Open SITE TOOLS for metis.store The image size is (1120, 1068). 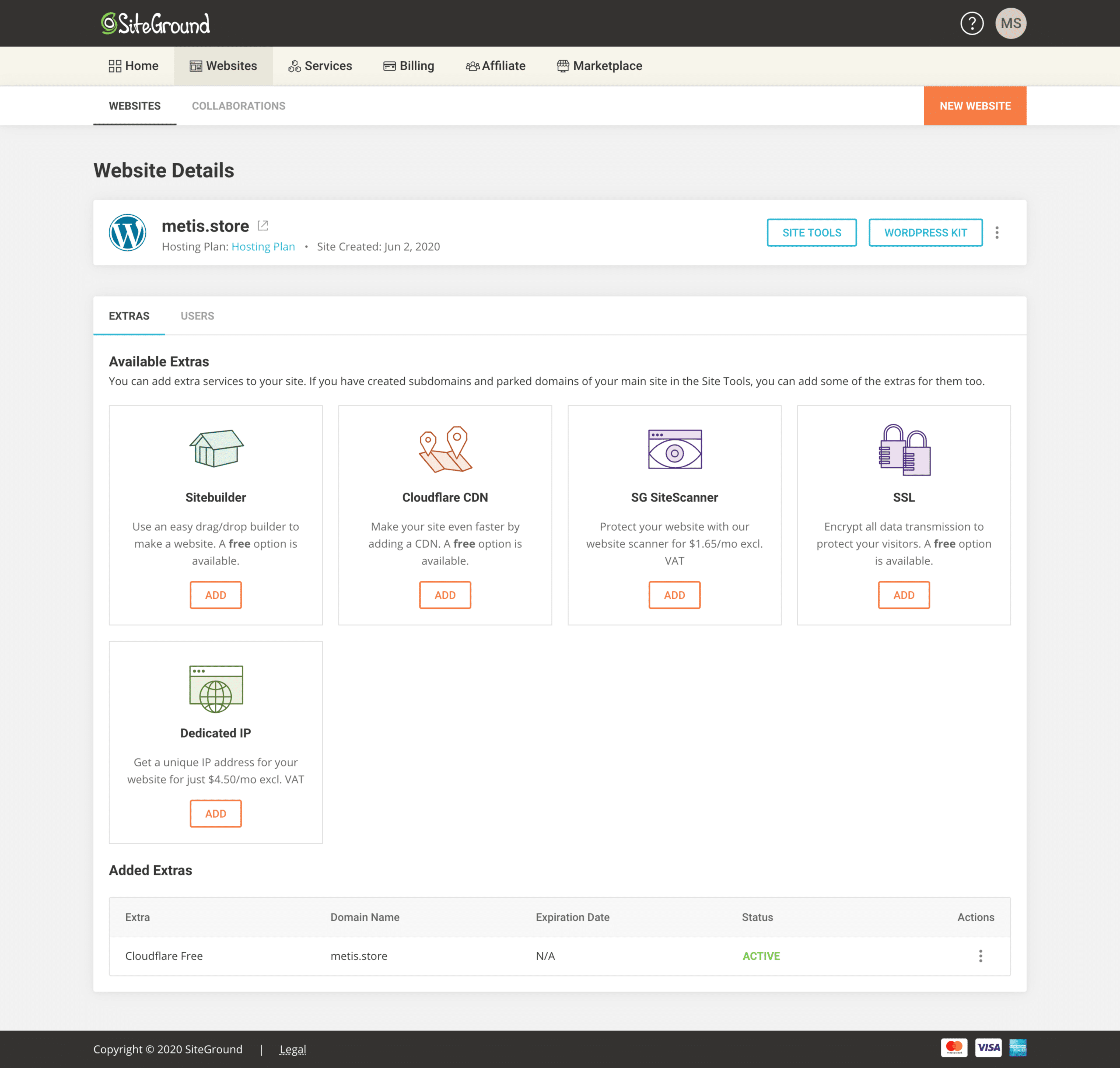[x=812, y=232]
